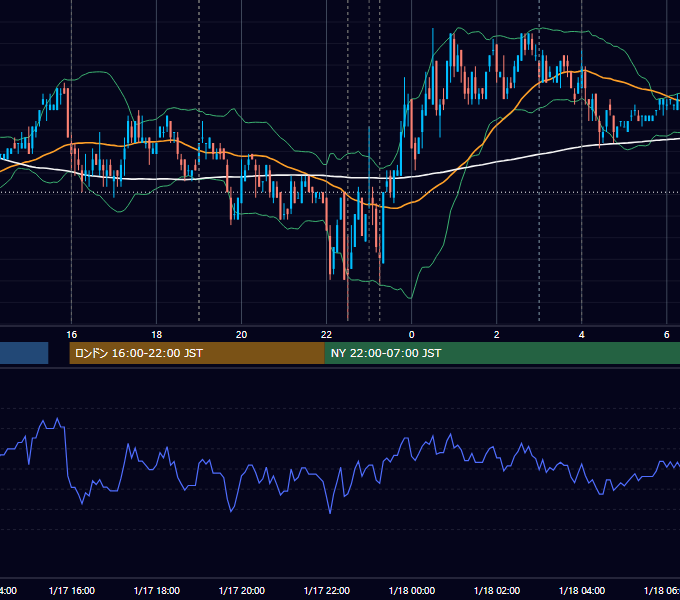Click the 1/17 20:00 time label

coord(242,590)
